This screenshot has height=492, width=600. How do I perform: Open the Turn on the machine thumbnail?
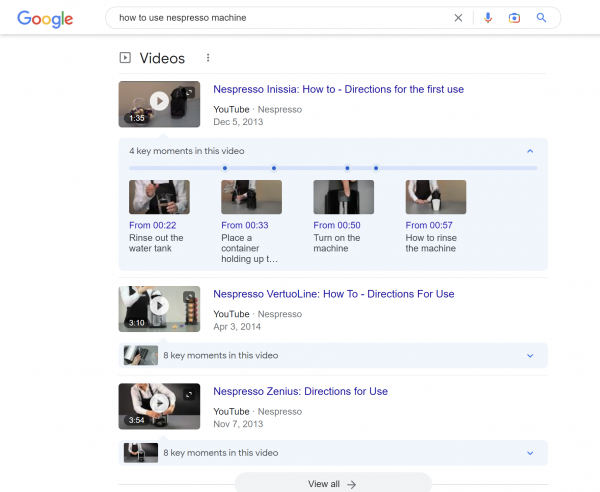[344, 197]
